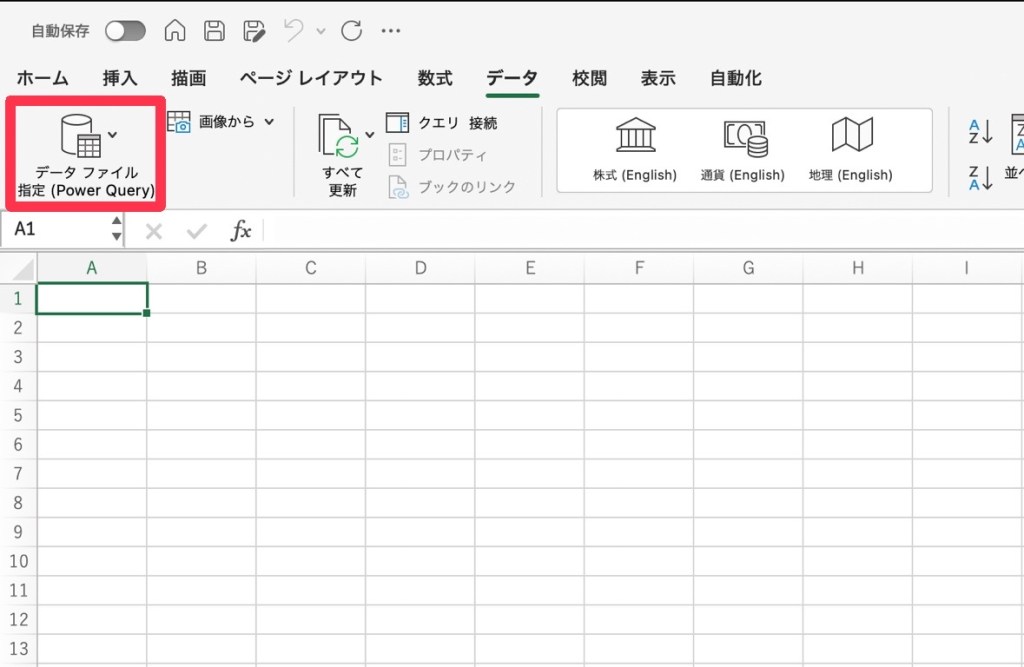Select the Currency (通貨) data type

coord(743,150)
